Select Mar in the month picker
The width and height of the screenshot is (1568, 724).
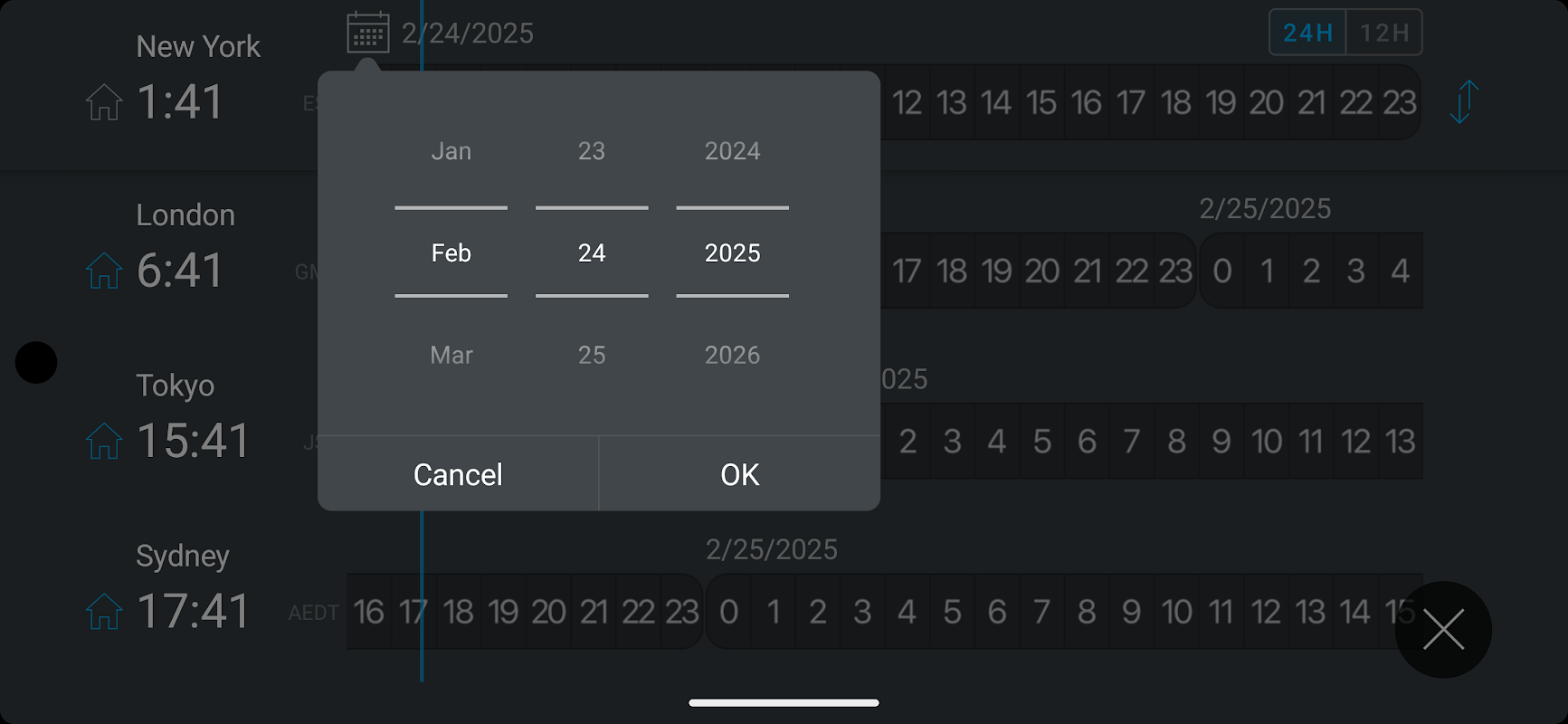(x=451, y=355)
